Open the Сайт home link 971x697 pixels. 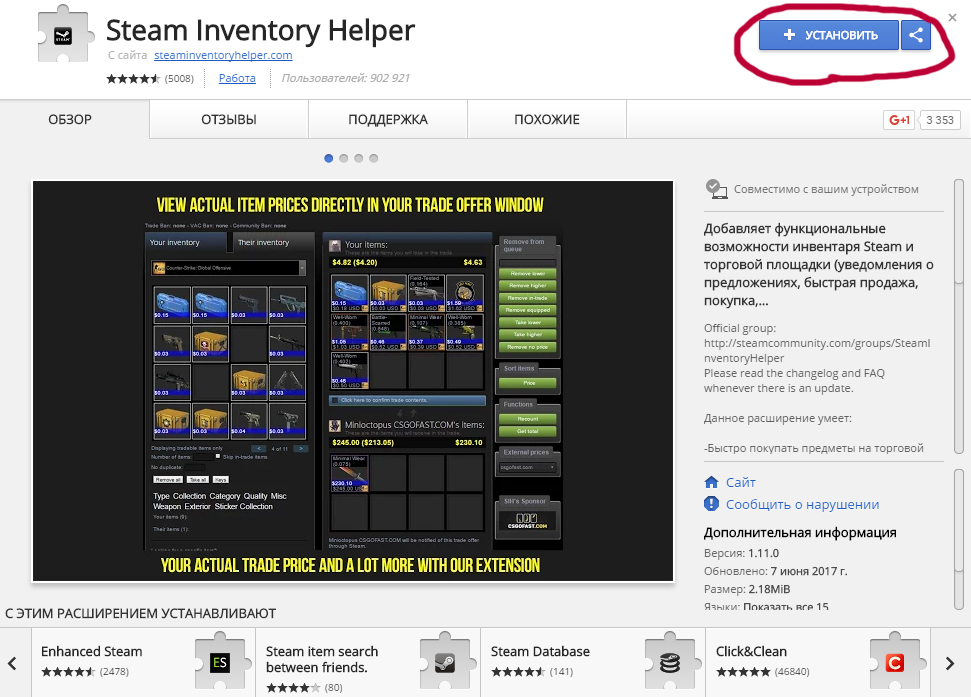[x=741, y=482]
